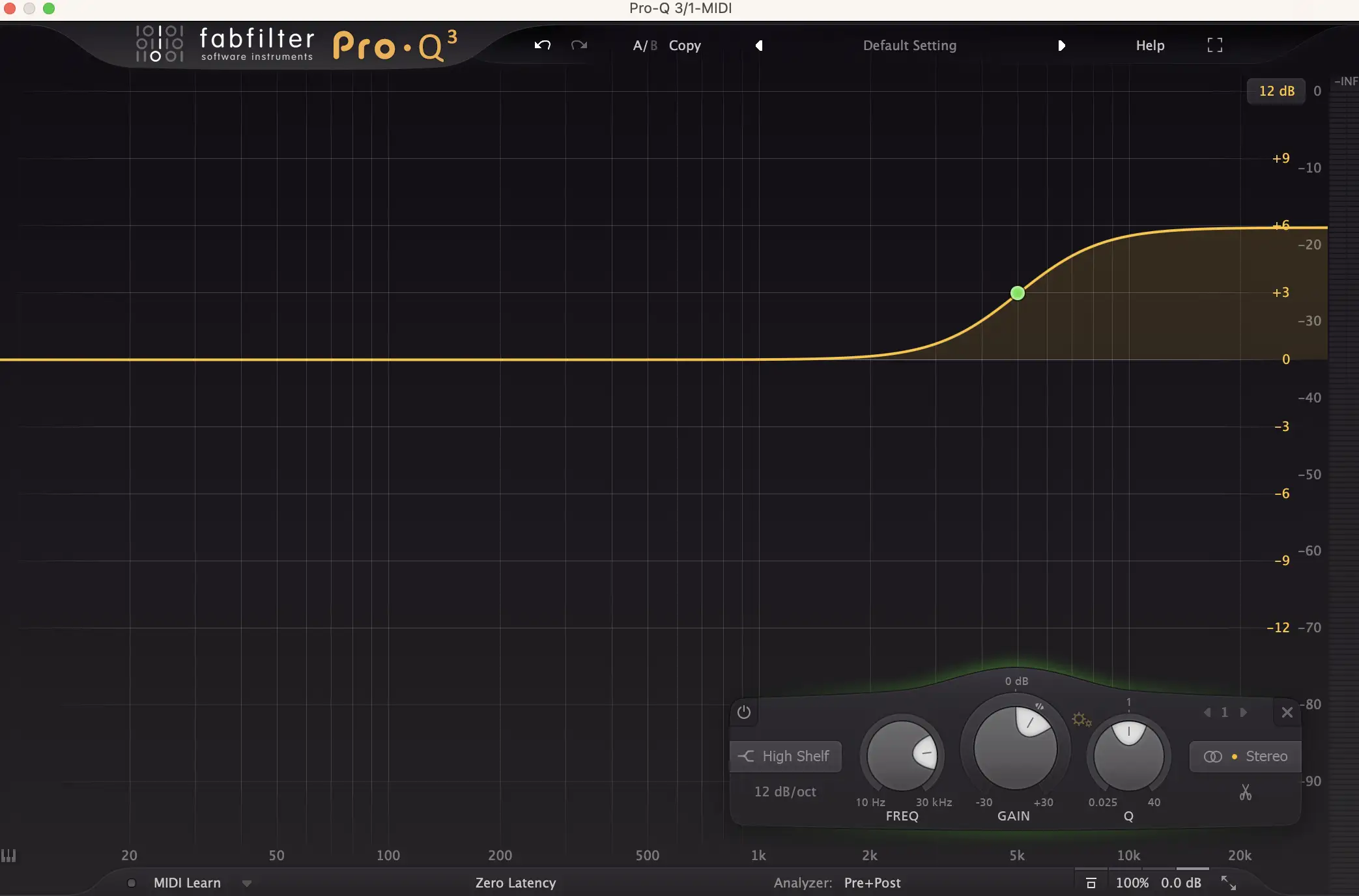The image size is (1359, 896).
Task: Click the gain-Q interaction gear icon
Action: click(x=1081, y=720)
